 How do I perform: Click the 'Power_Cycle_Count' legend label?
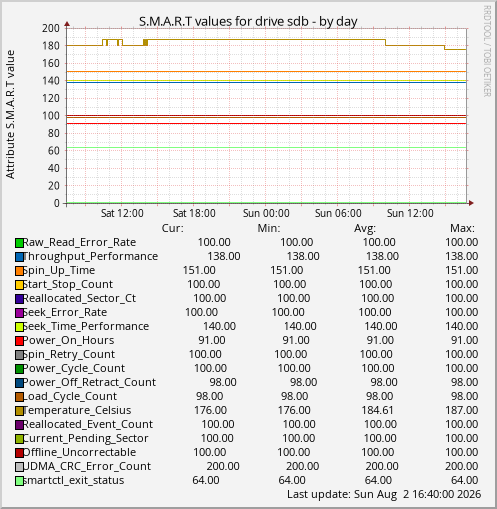[x=74, y=368]
